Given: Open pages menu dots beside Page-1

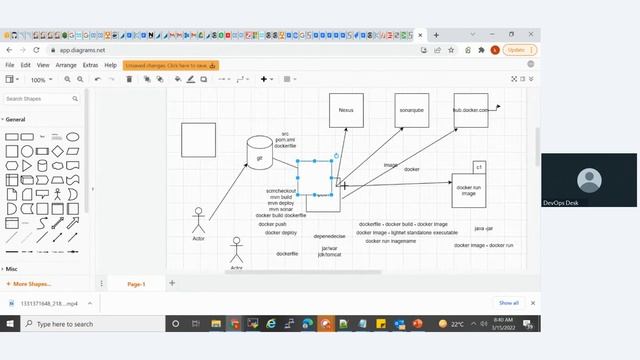Looking at the screenshot, I should 102,283.
